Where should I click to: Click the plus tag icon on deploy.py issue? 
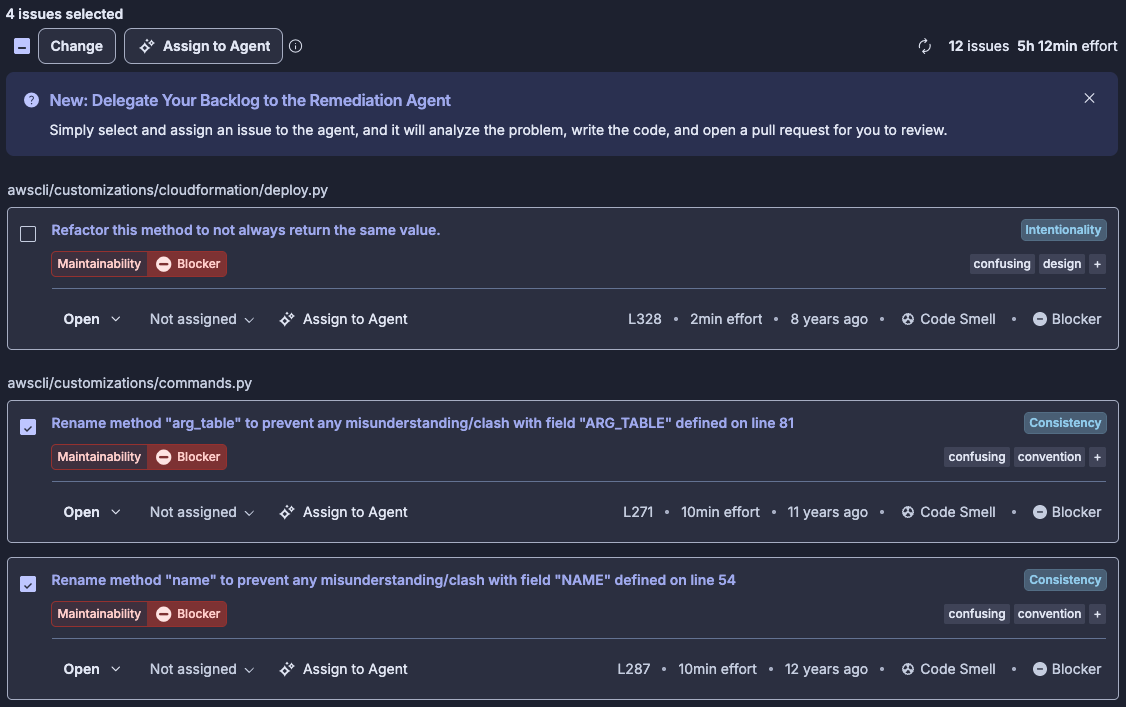1097,264
